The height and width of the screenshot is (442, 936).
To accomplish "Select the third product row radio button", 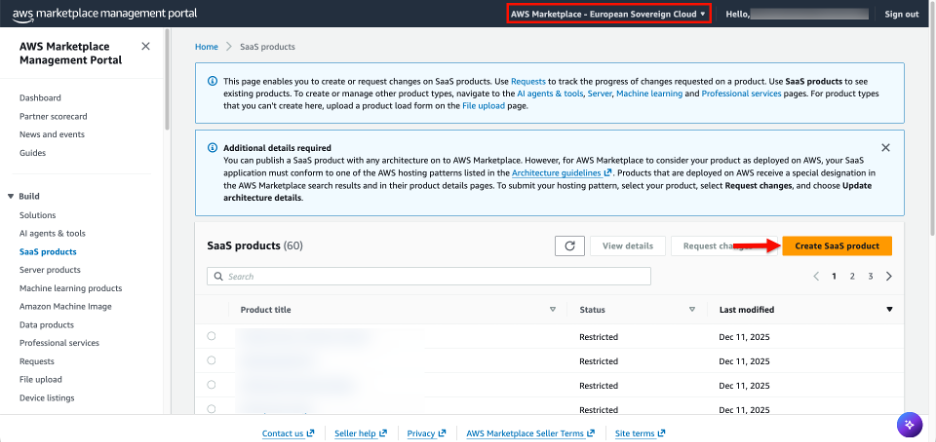I will [x=211, y=385].
